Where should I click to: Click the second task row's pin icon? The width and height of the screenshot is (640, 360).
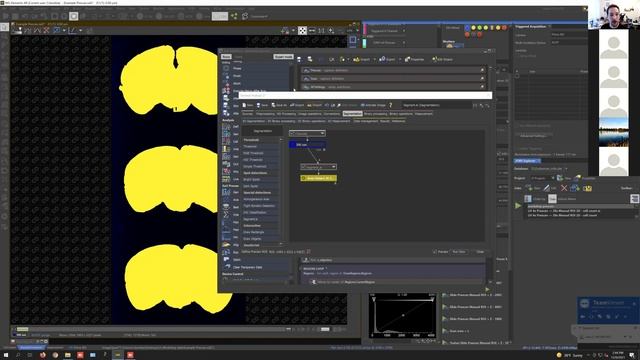(482, 78)
